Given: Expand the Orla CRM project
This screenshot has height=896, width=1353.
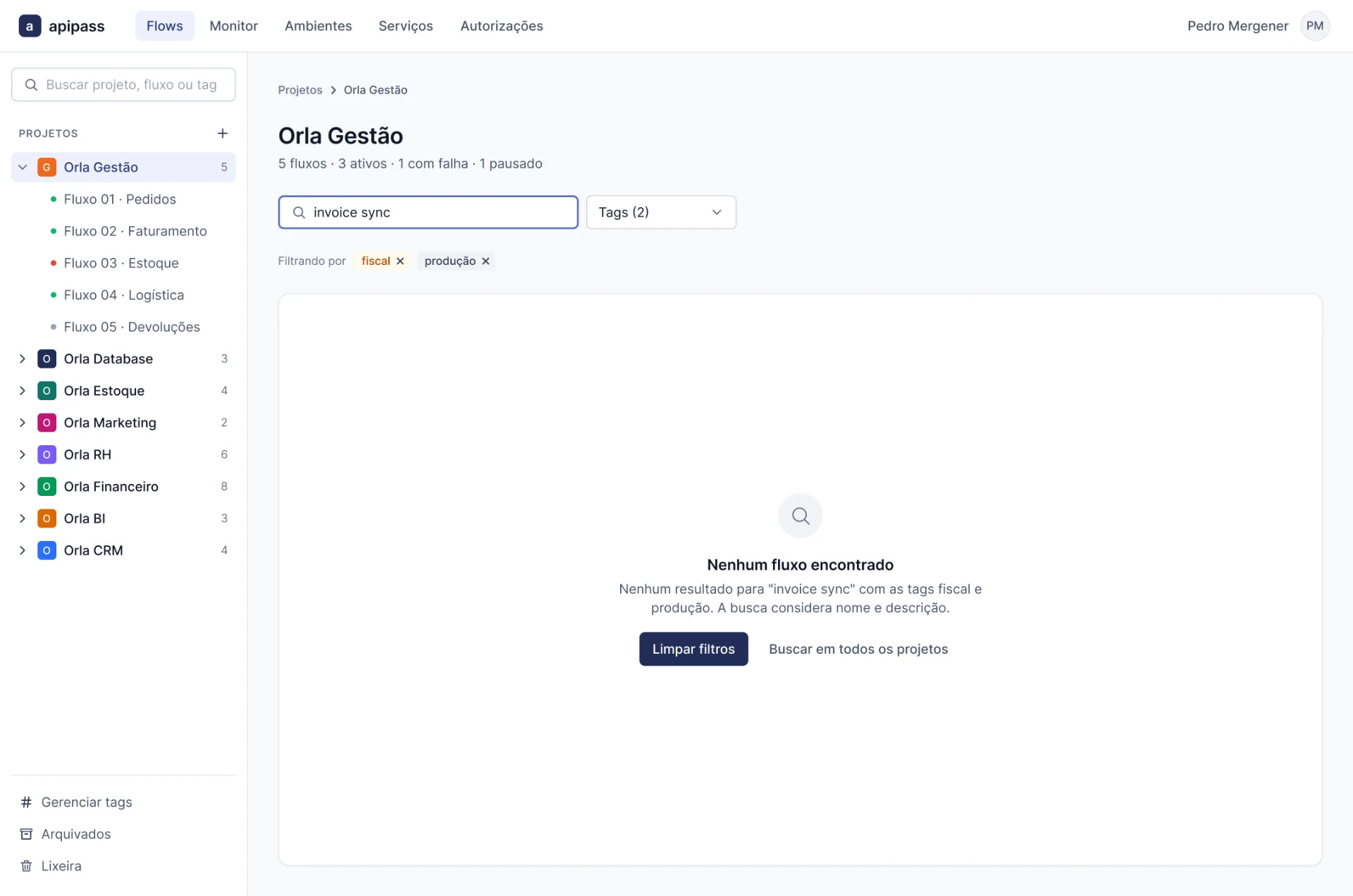Looking at the screenshot, I should coord(23,550).
